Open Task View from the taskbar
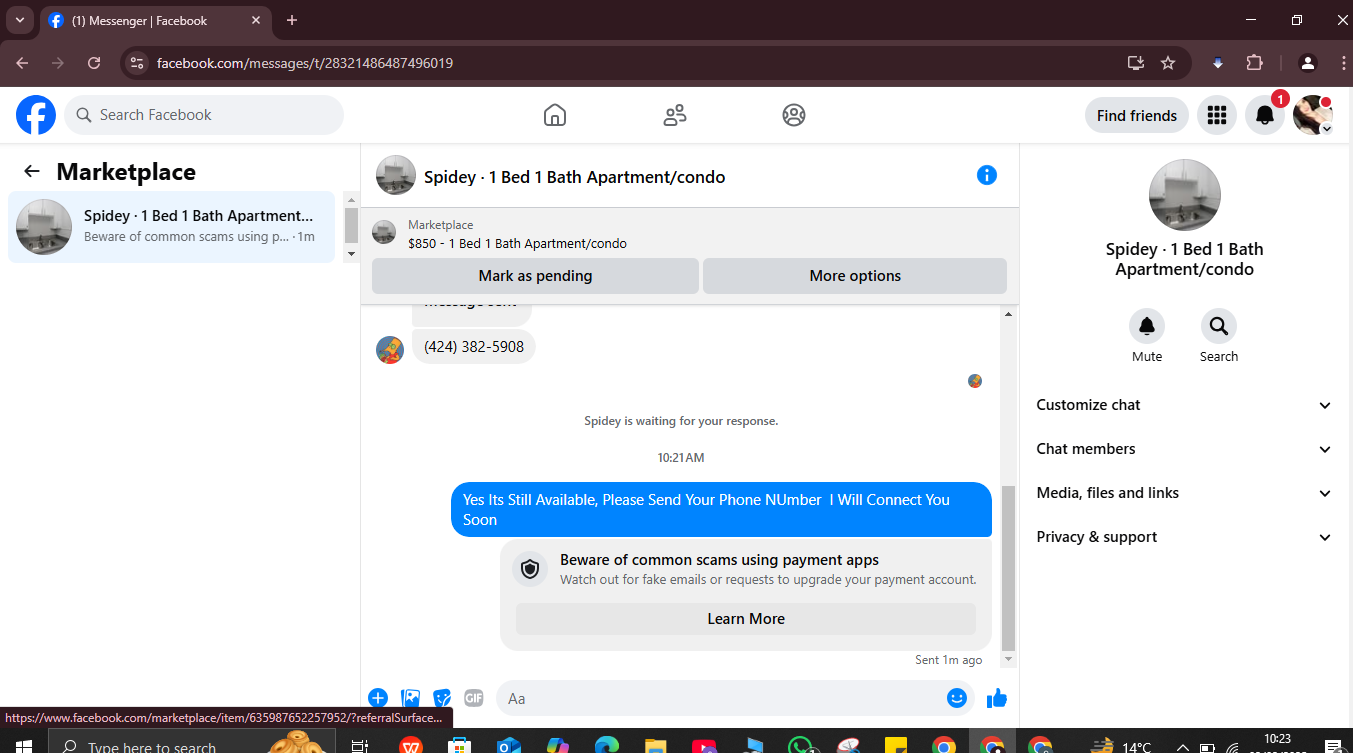The image size is (1353, 753). pos(360,746)
